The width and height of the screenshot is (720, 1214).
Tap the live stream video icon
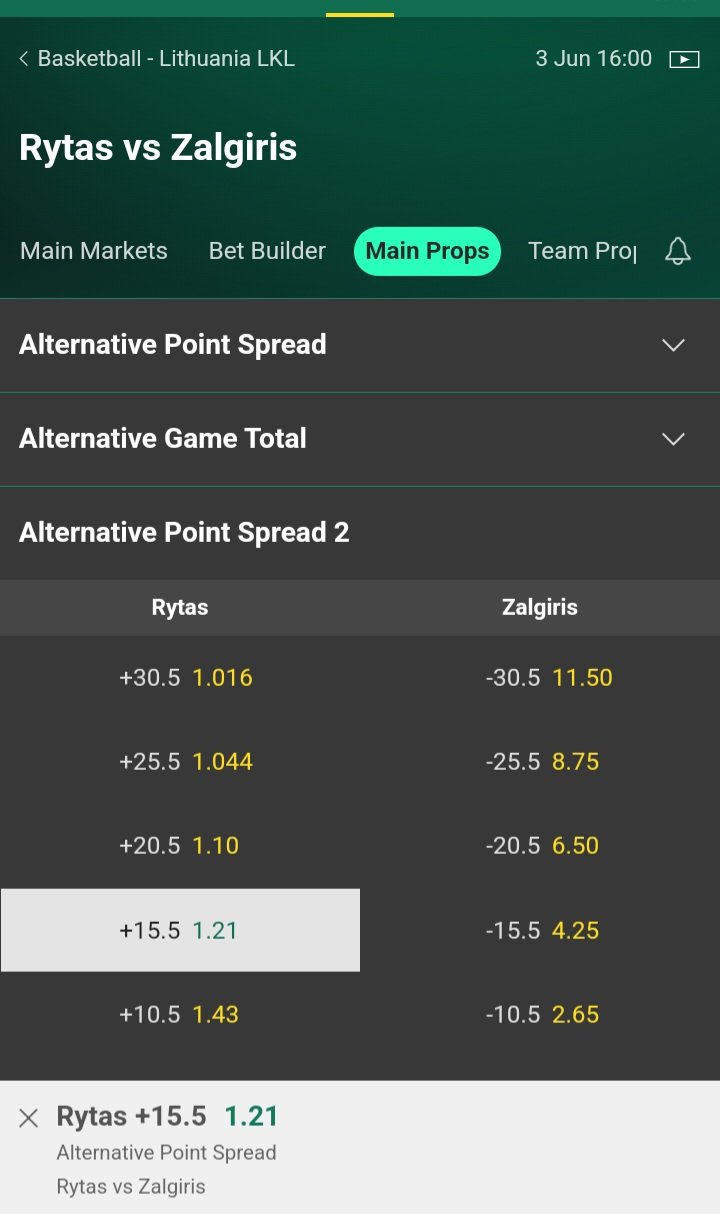684,59
